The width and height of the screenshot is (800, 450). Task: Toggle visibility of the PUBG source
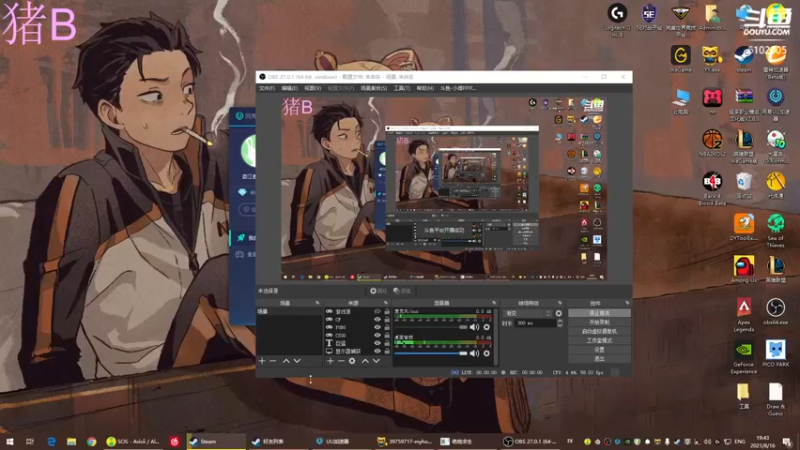[378, 327]
